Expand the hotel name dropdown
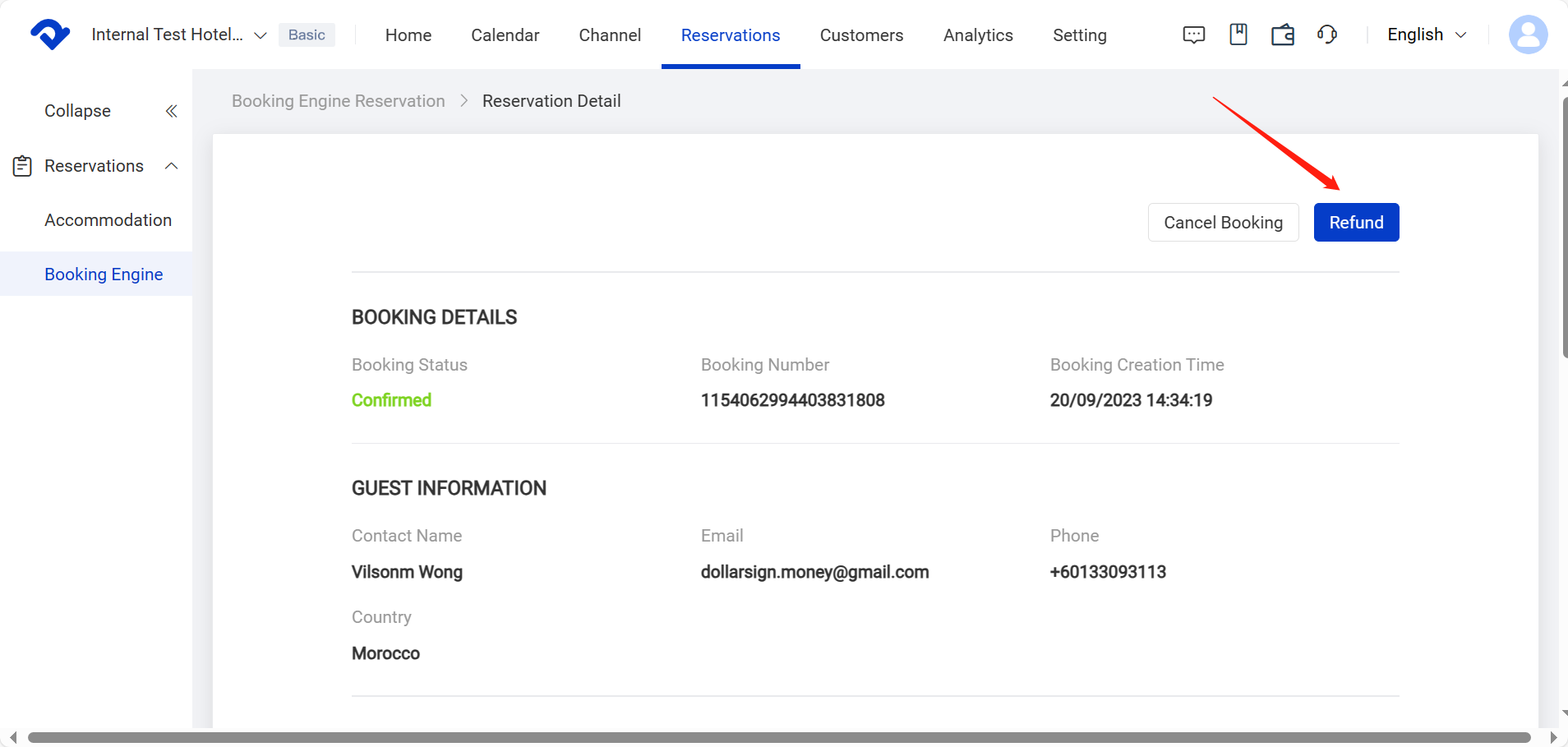The width and height of the screenshot is (1568, 747). pos(261,35)
